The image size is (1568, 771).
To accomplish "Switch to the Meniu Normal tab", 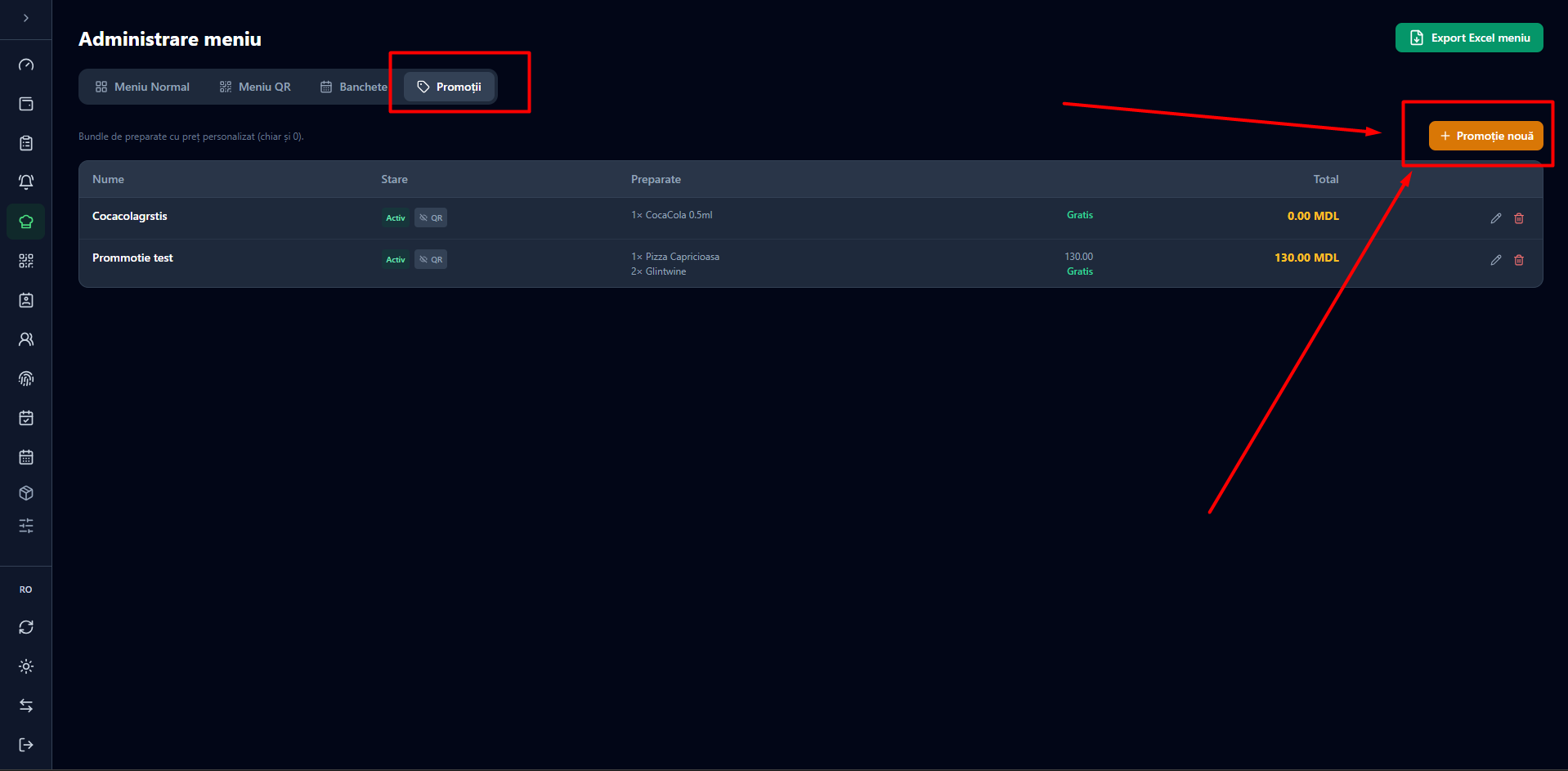I will coord(142,87).
